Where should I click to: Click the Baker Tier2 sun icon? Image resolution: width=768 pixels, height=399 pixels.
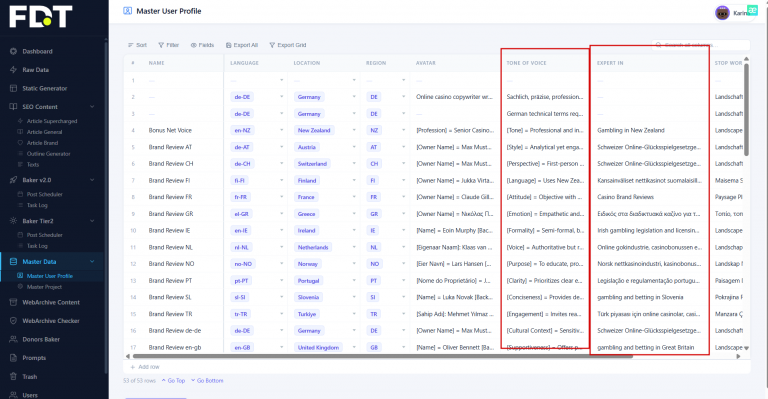13,221
